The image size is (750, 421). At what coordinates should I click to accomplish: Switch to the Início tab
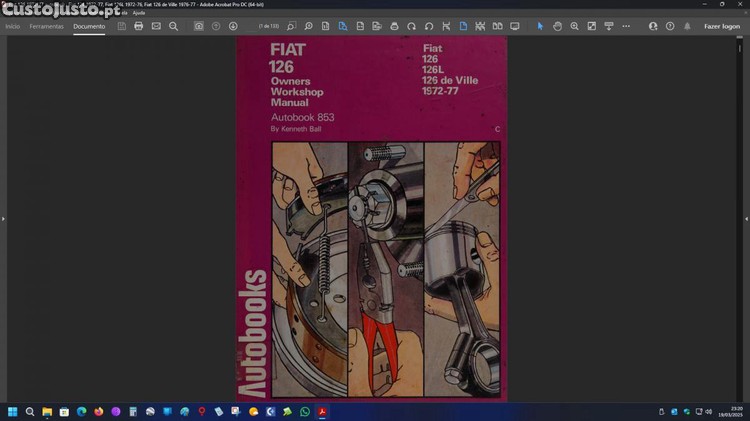(12, 26)
